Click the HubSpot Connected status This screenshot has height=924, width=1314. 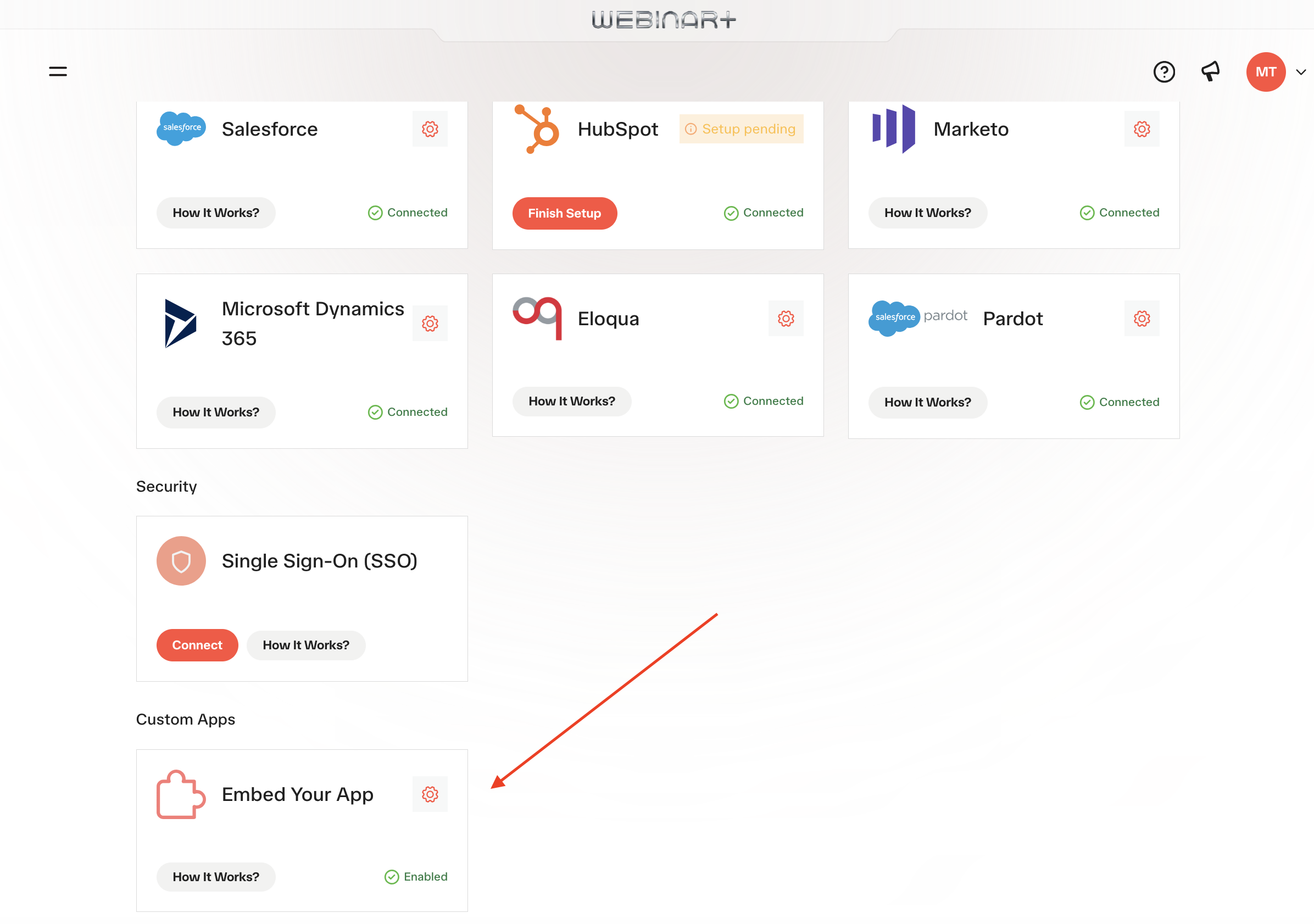point(764,213)
